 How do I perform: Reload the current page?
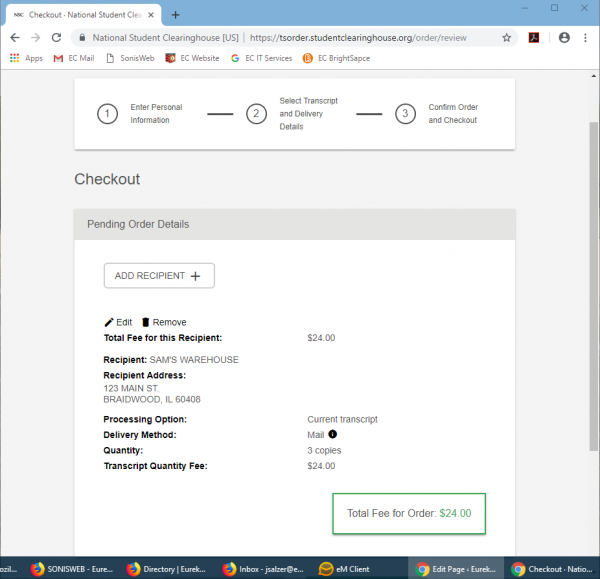(57, 37)
